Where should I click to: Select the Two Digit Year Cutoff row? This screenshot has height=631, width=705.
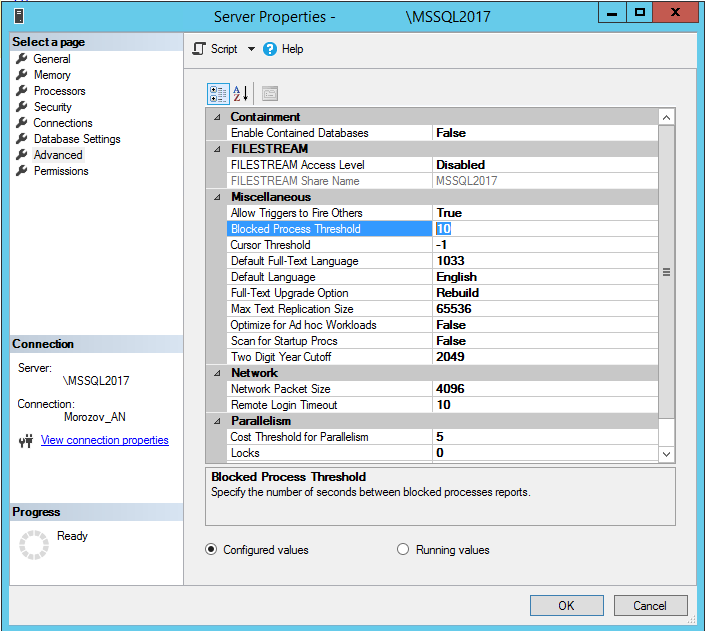(442, 357)
